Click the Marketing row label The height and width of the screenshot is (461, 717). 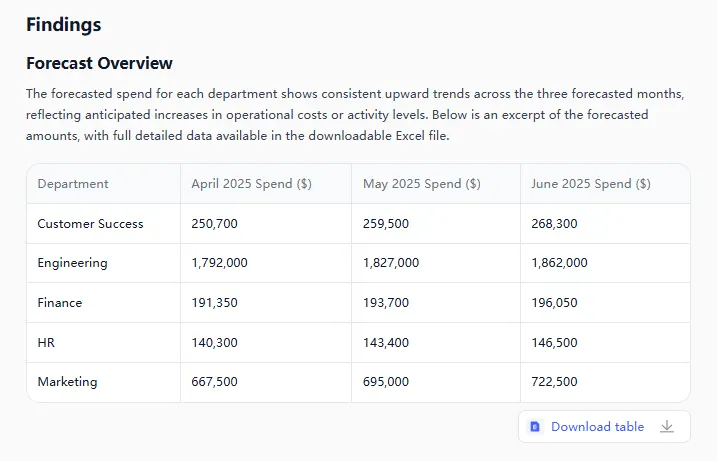[x=67, y=382]
